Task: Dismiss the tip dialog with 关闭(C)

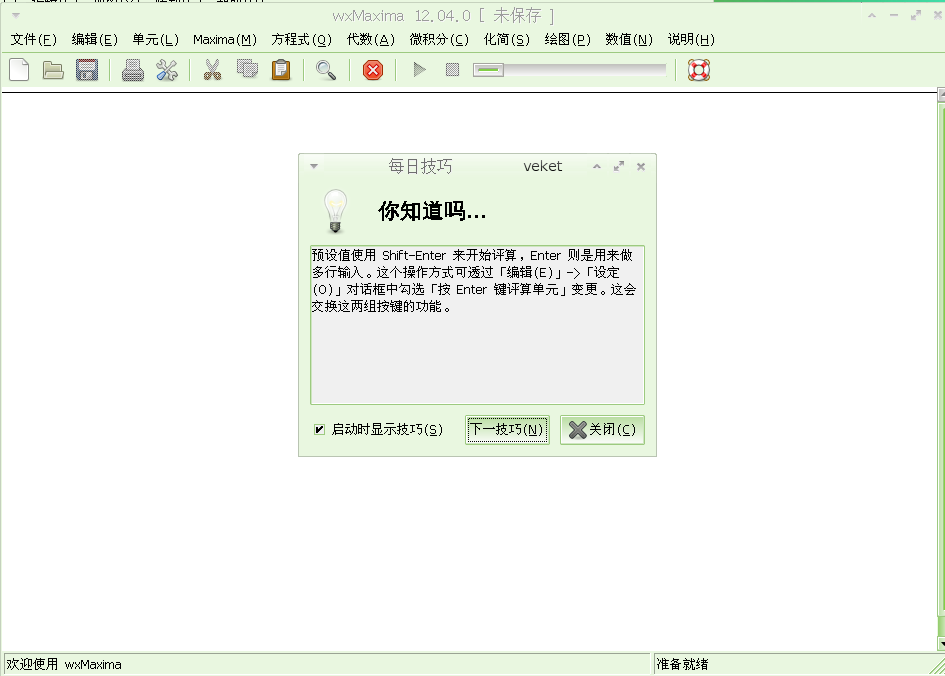Action: tap(602, 430)
